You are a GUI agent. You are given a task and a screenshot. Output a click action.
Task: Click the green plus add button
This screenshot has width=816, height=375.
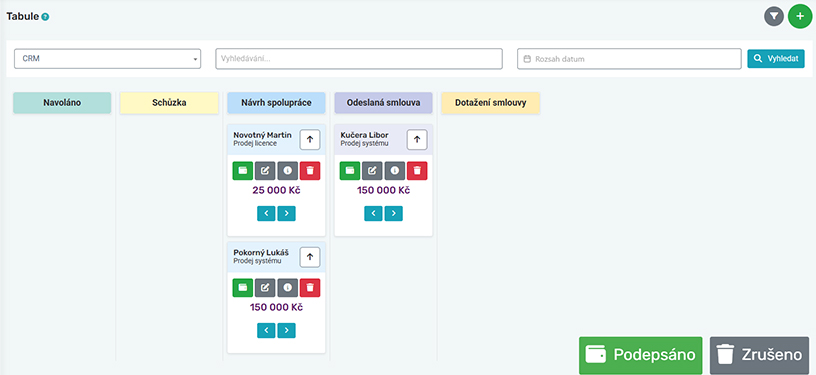(x=800, y=17)
